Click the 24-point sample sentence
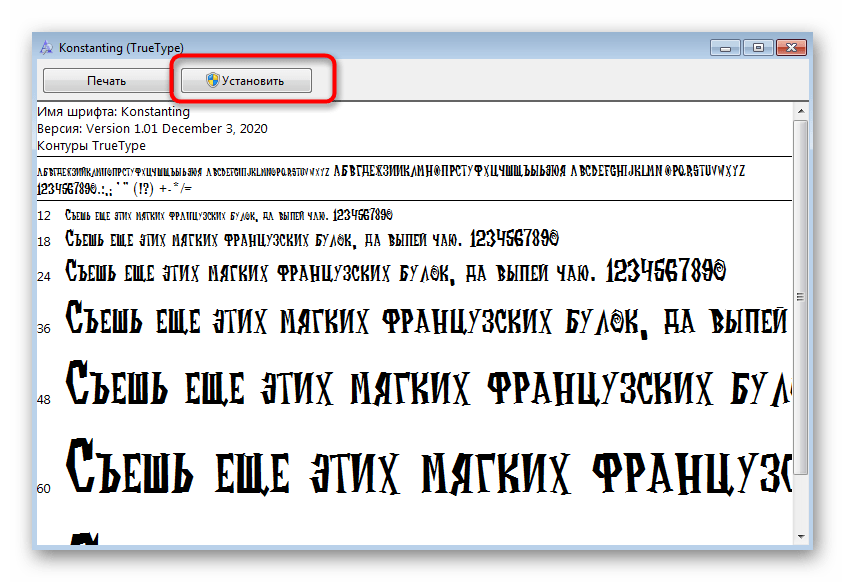 (396, 271)
